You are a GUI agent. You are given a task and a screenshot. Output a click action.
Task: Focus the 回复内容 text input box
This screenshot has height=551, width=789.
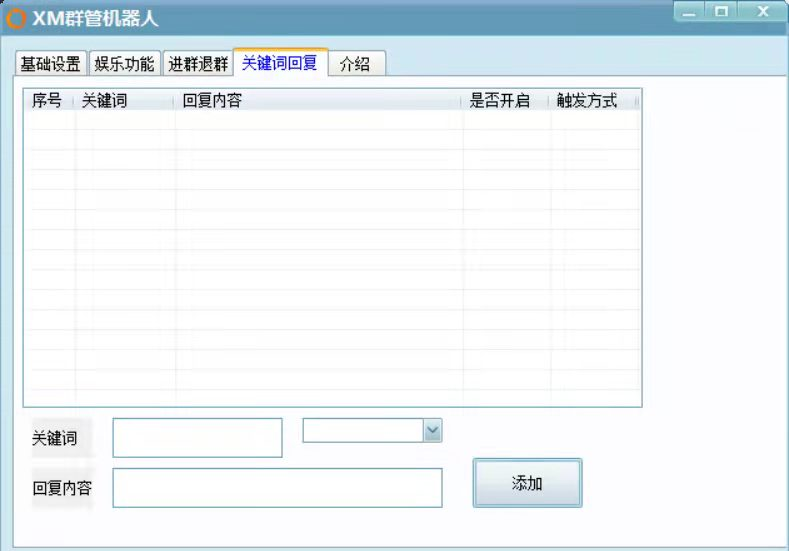277,488
